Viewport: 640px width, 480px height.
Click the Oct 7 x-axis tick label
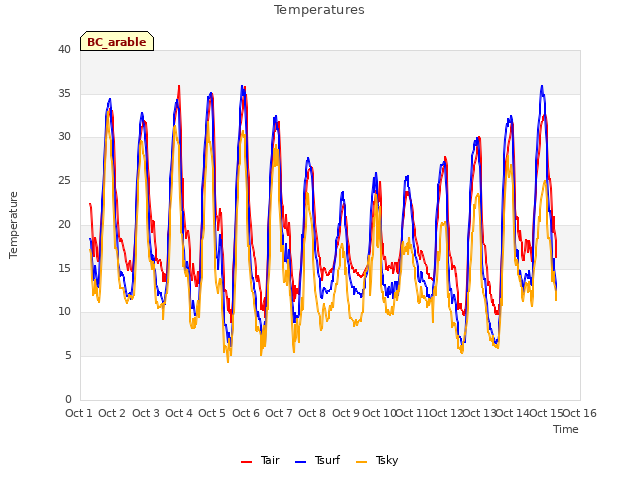coord(279,413)
